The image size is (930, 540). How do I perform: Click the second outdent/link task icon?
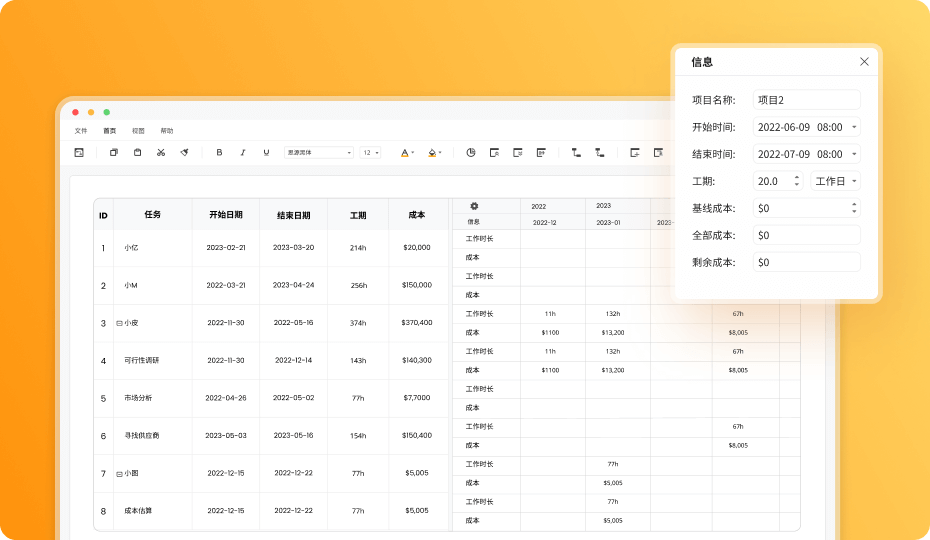click(x=600, y=153)
